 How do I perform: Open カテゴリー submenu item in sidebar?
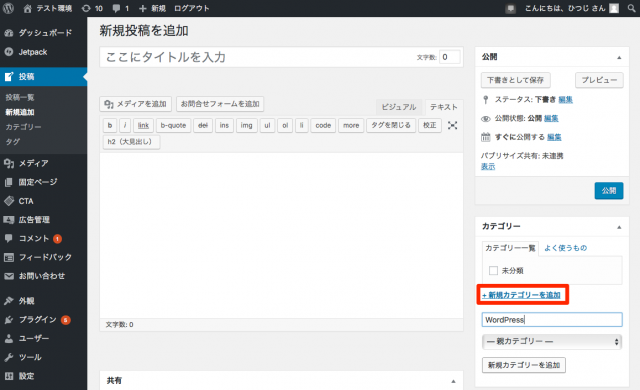tap(23, 127)
